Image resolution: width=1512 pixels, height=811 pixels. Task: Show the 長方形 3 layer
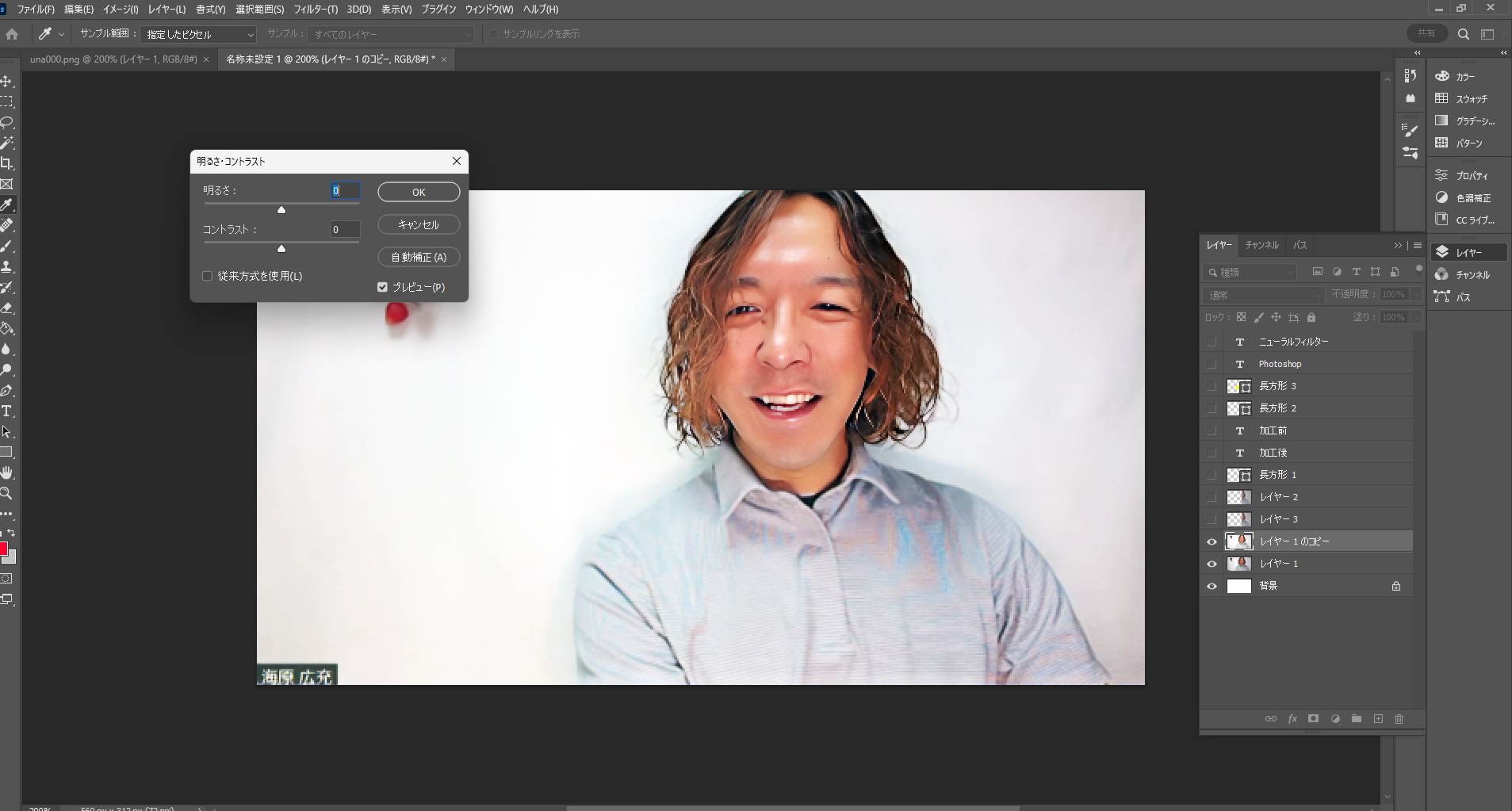(x=1212, y=386)
